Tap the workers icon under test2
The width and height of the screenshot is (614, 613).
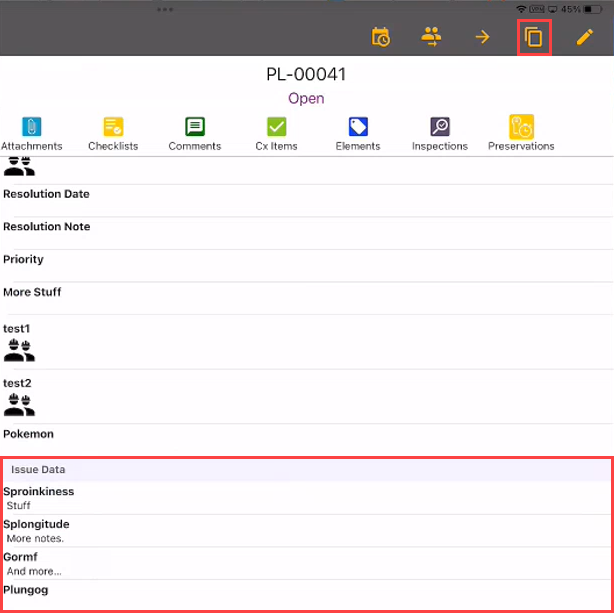click(x=19, y=405)
